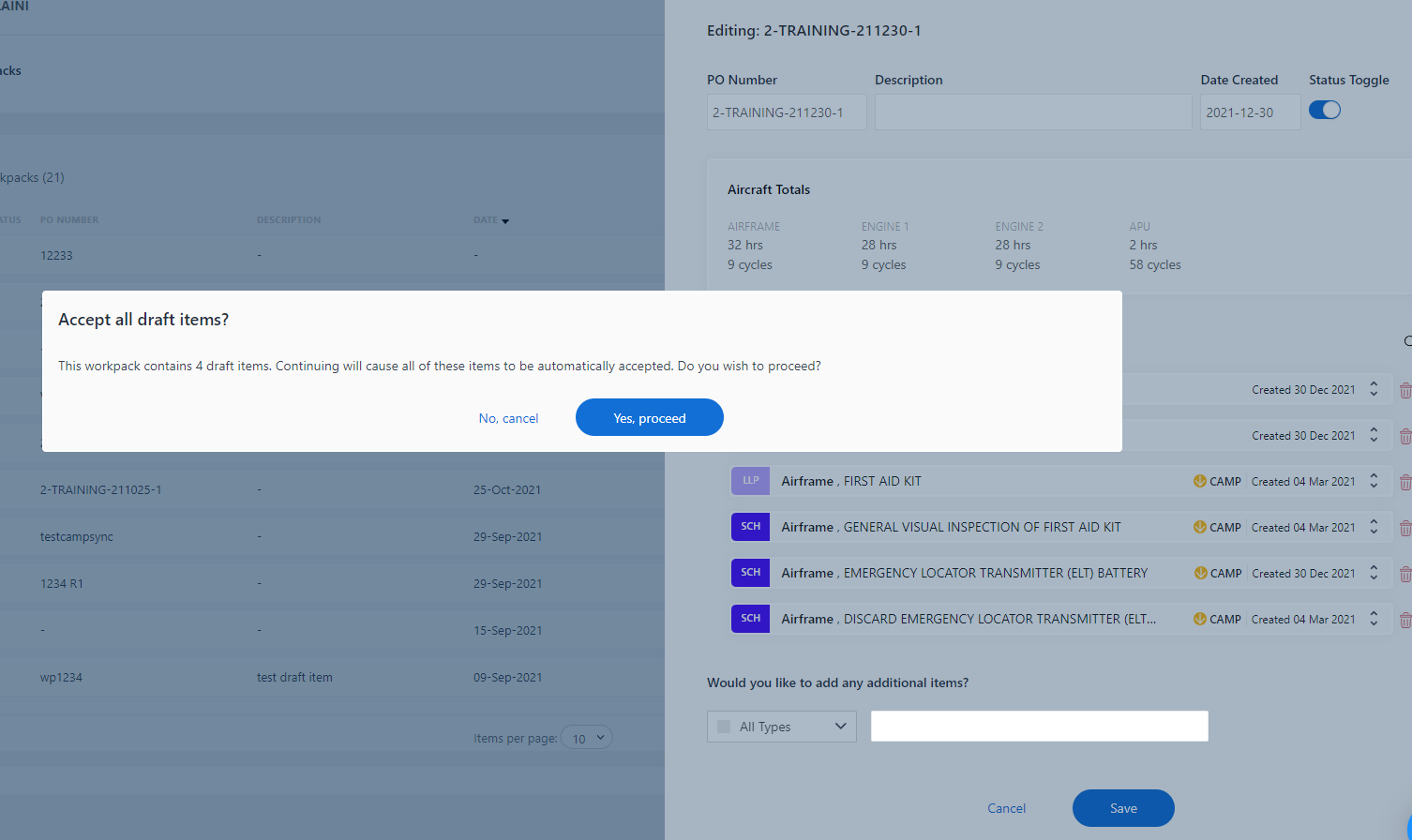The height and width of the screenshot is (840, 1412).
Task: Click the CAMP icon on ELT BATTERY row
Action: [1200, 573]
